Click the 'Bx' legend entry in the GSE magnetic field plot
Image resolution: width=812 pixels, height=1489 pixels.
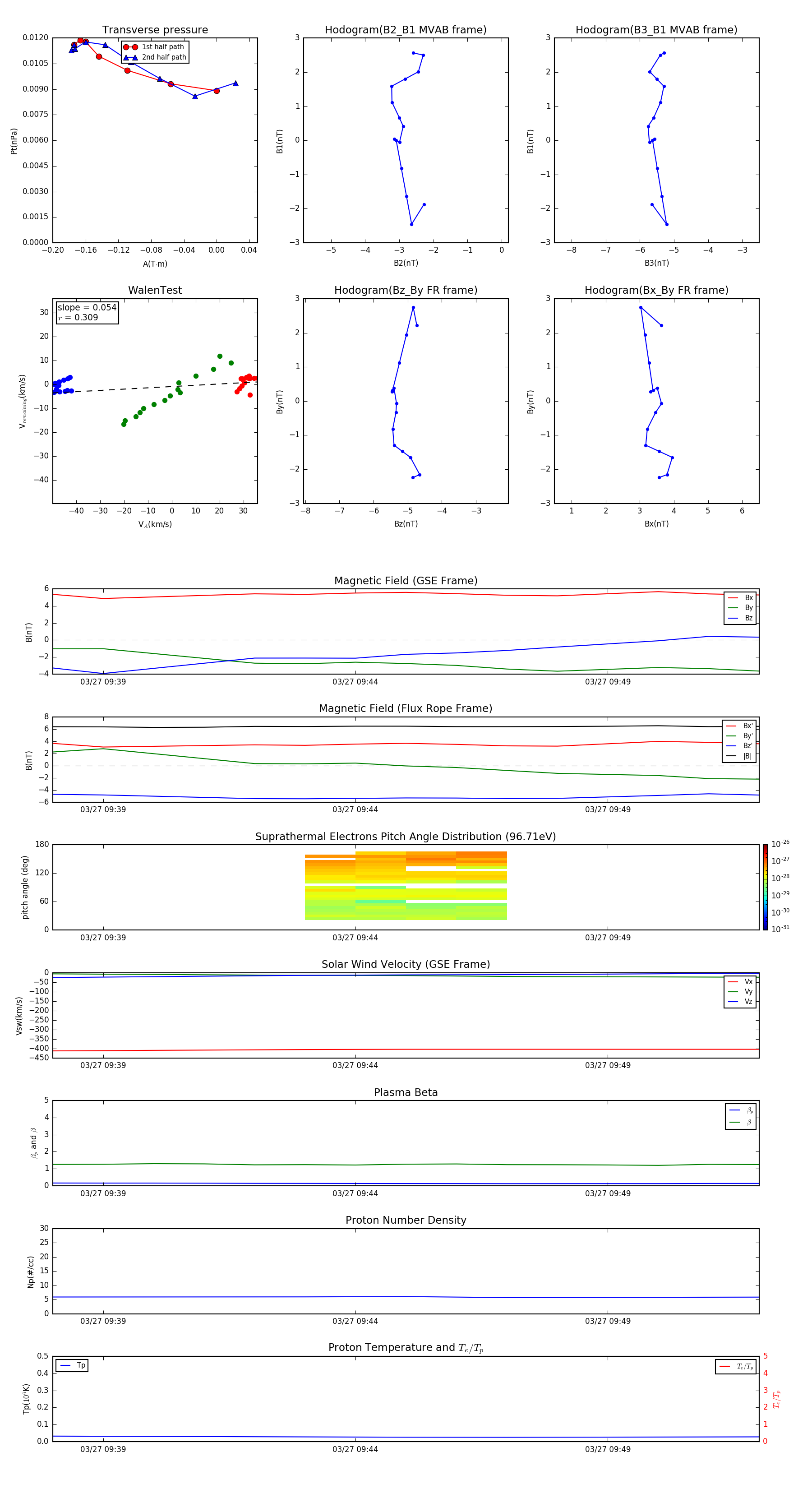tap(741, 598)
